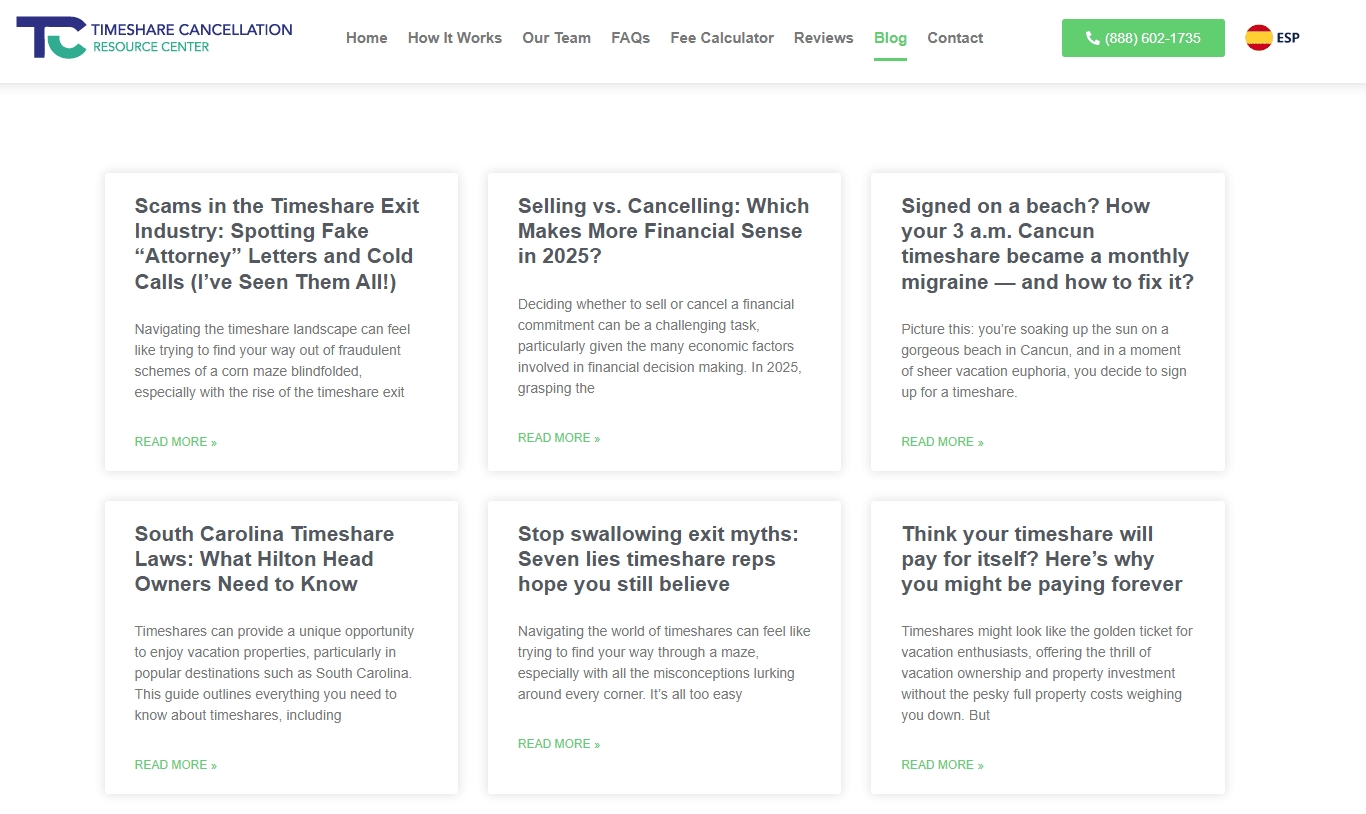Click the Stop swallowing exit myths headline
The width and height of the screenshot is (1366, 814).
click(658, 559)
